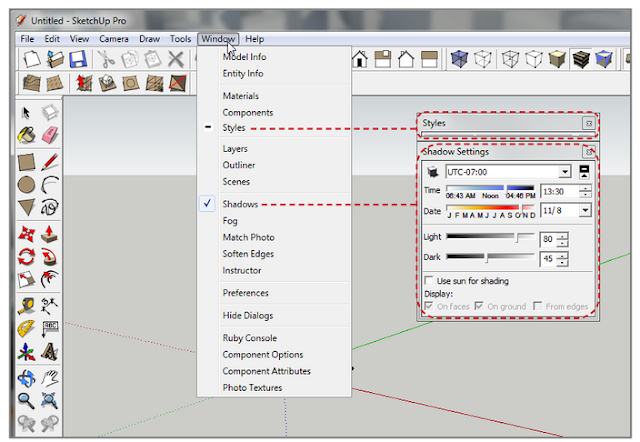This screenshot has width=640, height=442.
Task: Click the Cut scissors icon
Action: (x=107, y=59)
